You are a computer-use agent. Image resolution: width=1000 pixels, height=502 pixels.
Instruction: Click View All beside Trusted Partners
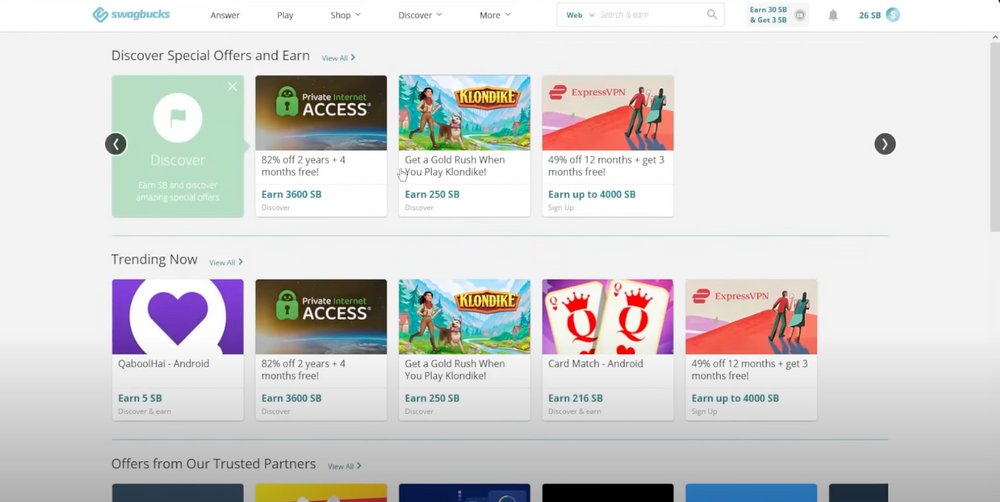344,466
